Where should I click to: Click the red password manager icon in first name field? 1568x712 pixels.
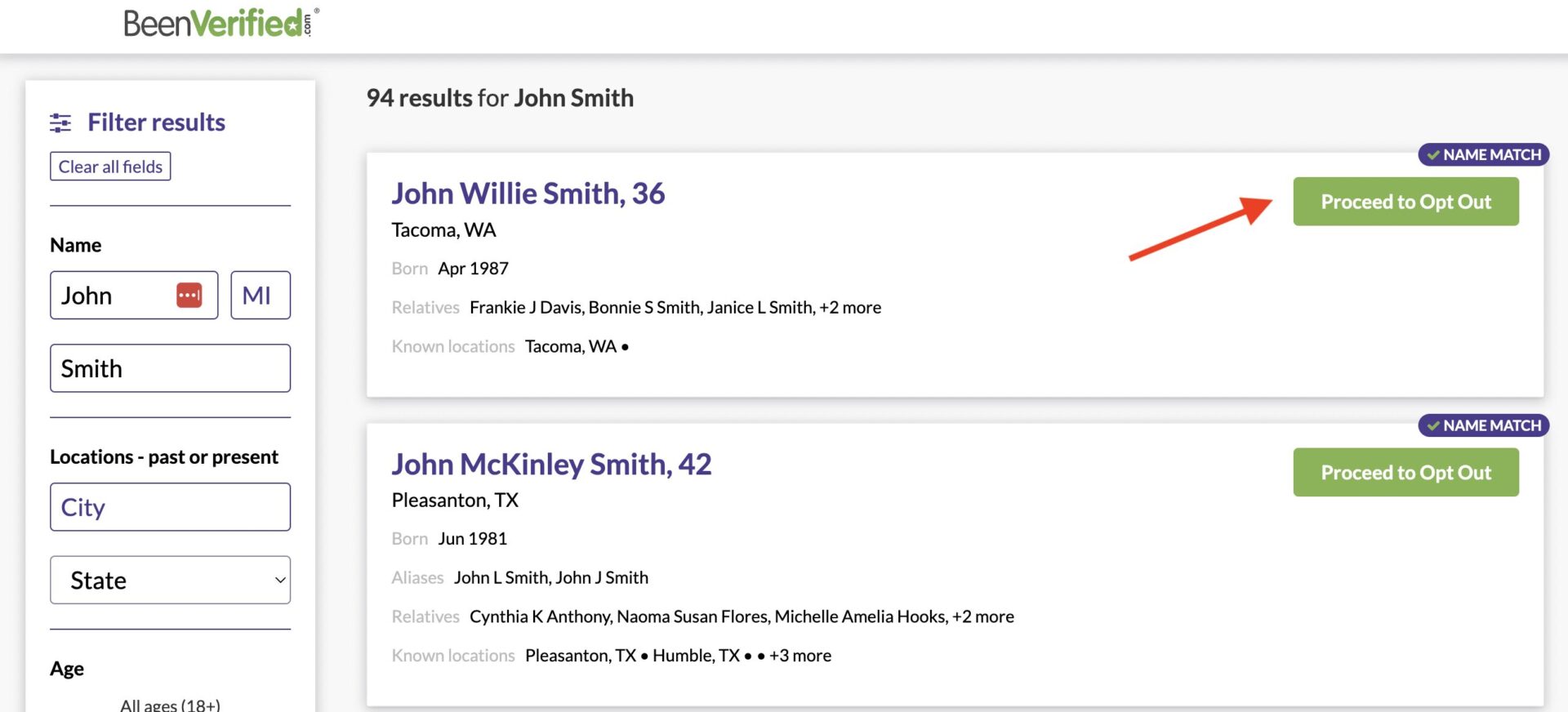click(x=189, y=295)
